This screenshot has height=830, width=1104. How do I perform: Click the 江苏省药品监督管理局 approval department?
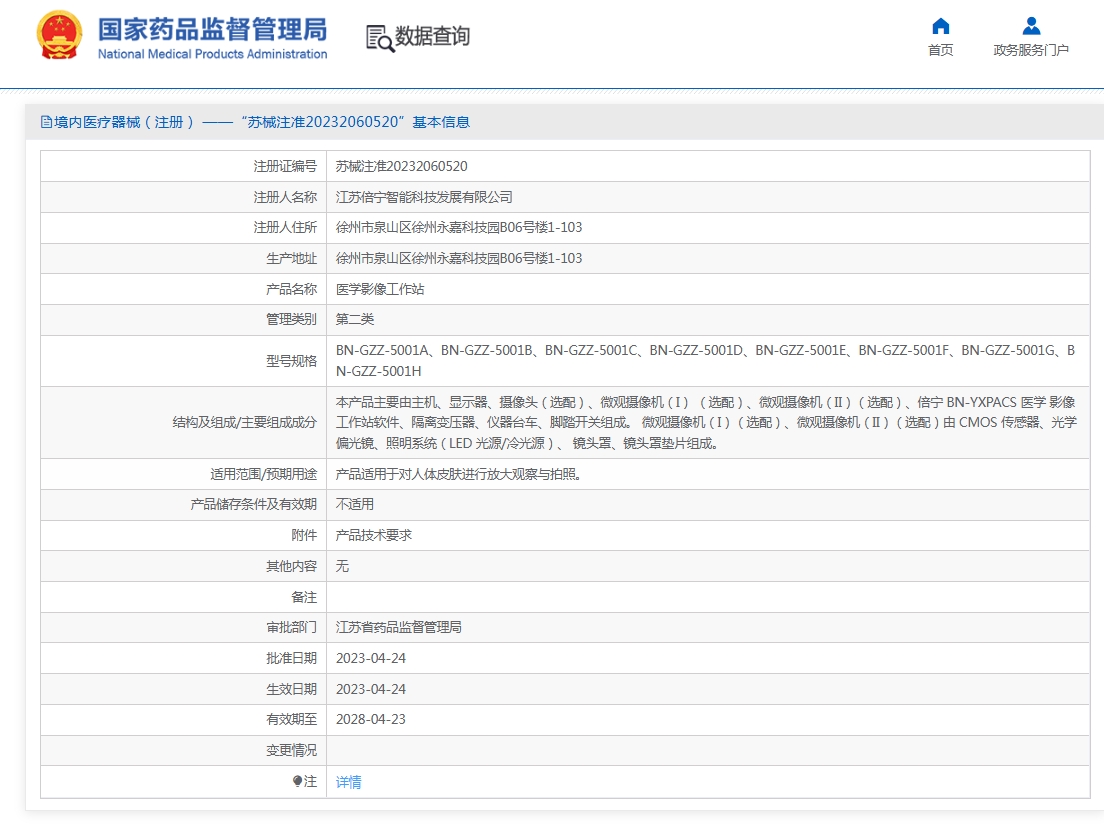[399, 627]
